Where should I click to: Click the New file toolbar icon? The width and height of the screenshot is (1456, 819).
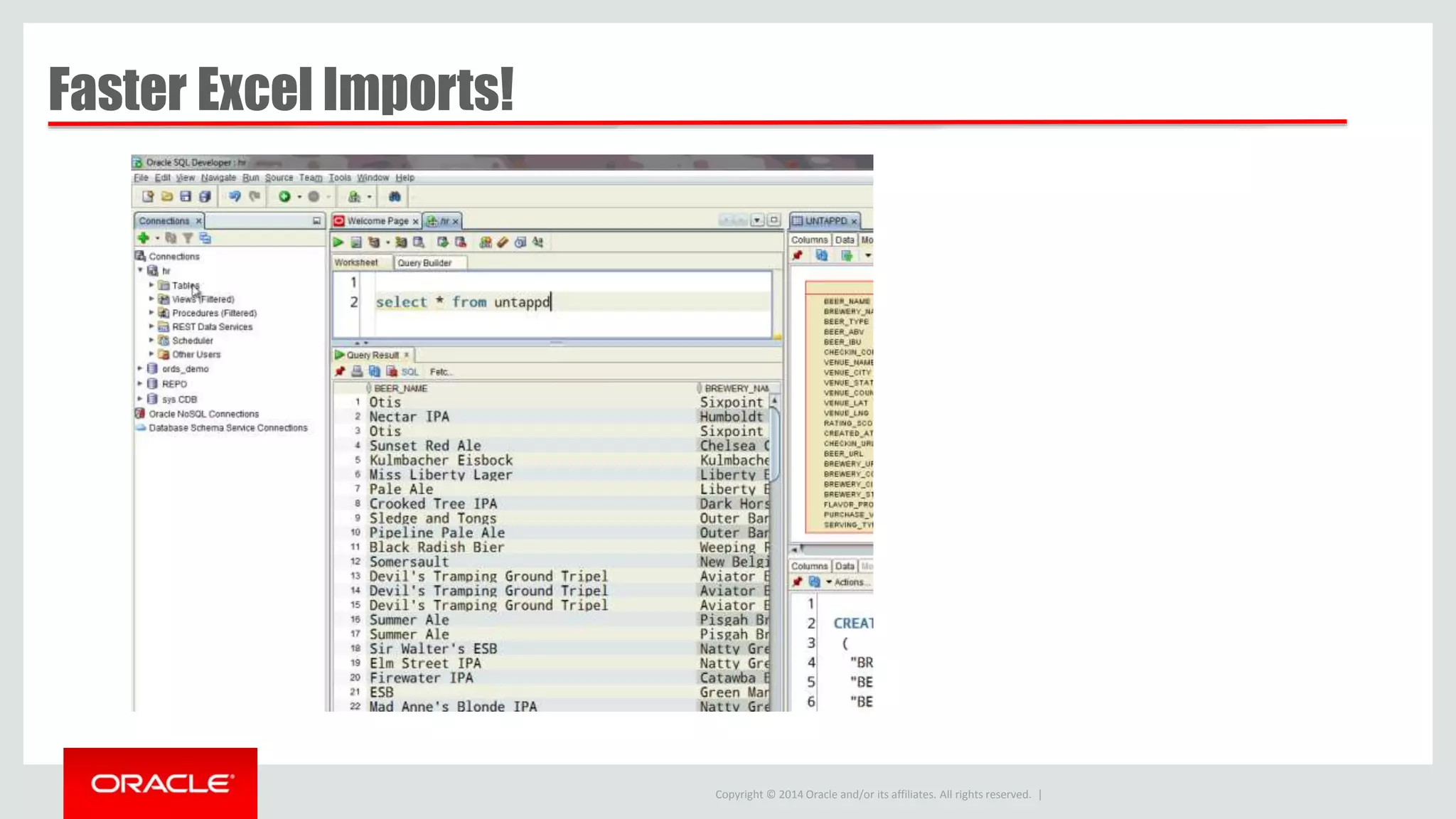tap(148, 197)
